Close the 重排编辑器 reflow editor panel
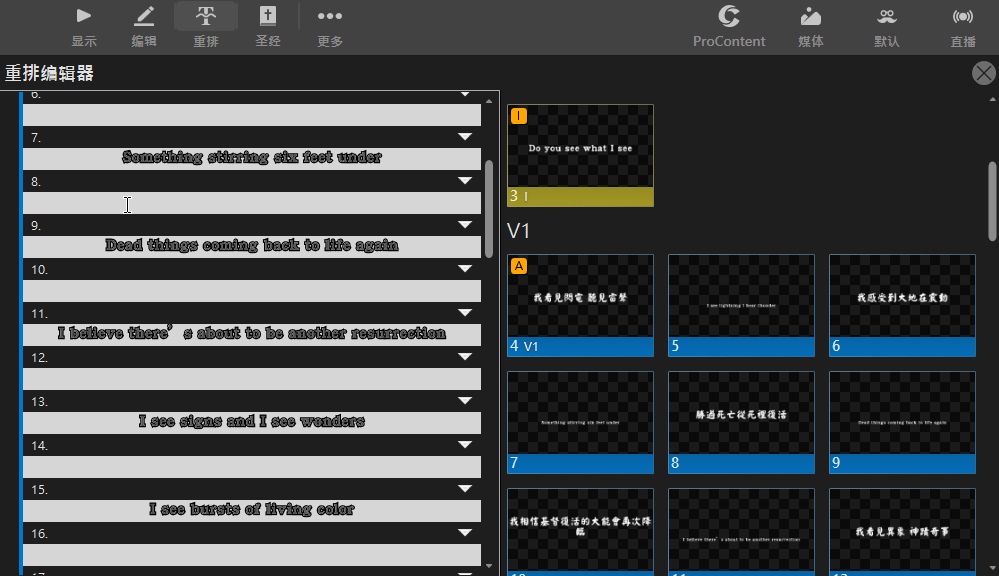999x576 pixels. [984, 73]
